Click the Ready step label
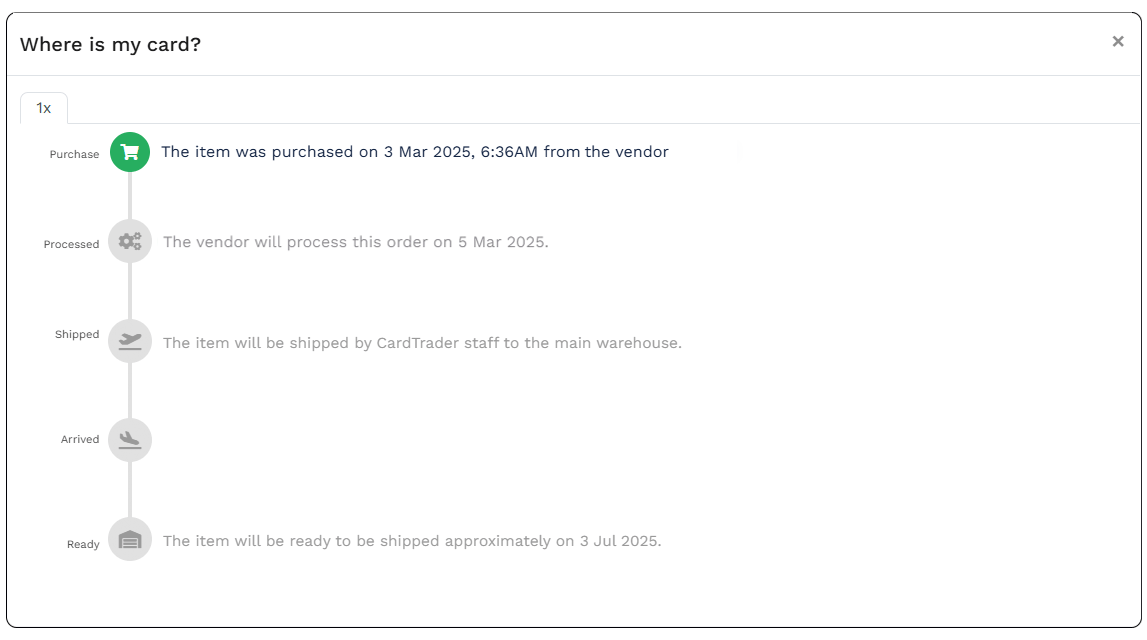Screen dimensions: 1147x640 tap(83, 544)
